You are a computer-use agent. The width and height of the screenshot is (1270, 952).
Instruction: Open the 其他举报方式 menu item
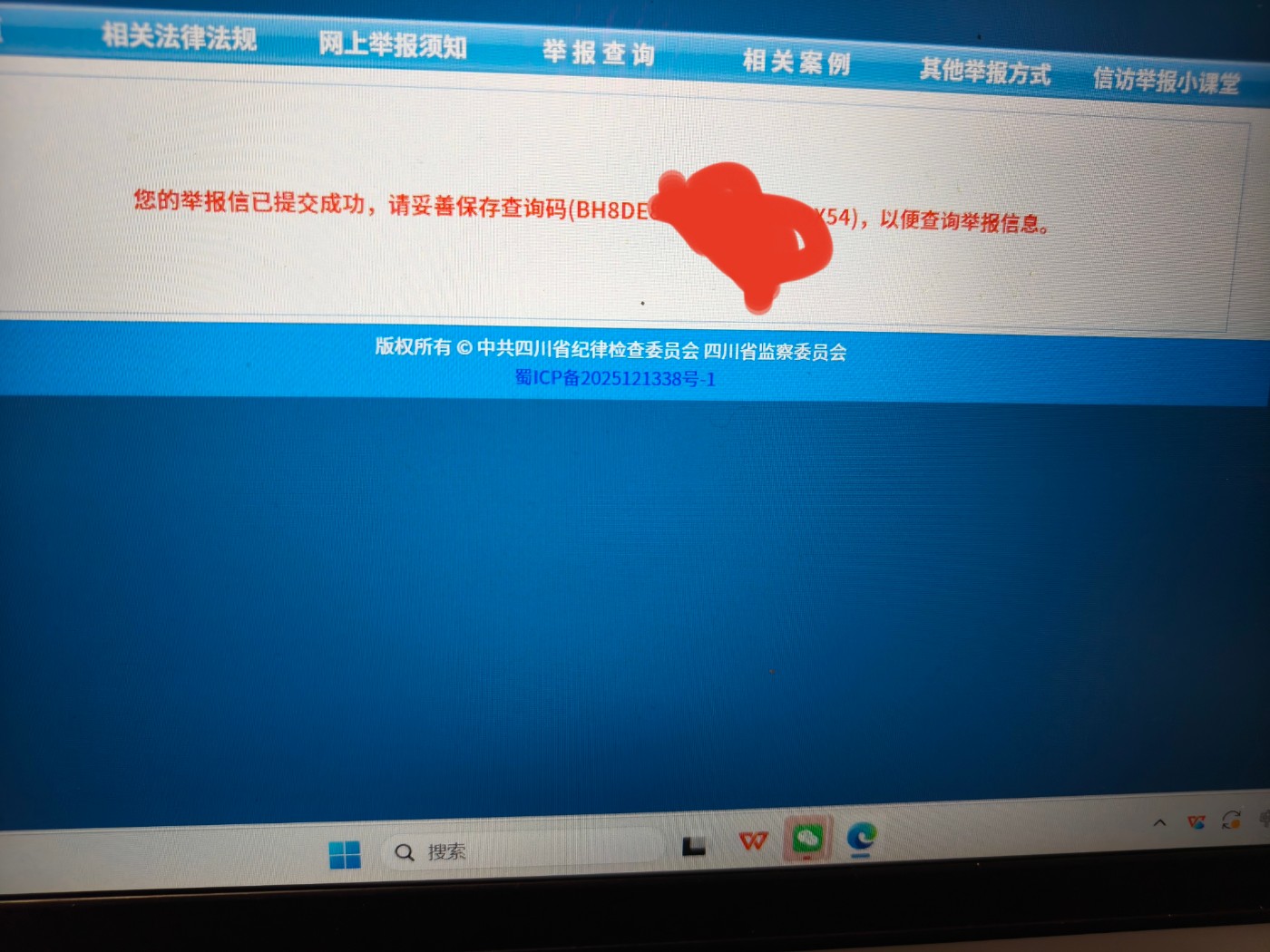tap(985, 71)
